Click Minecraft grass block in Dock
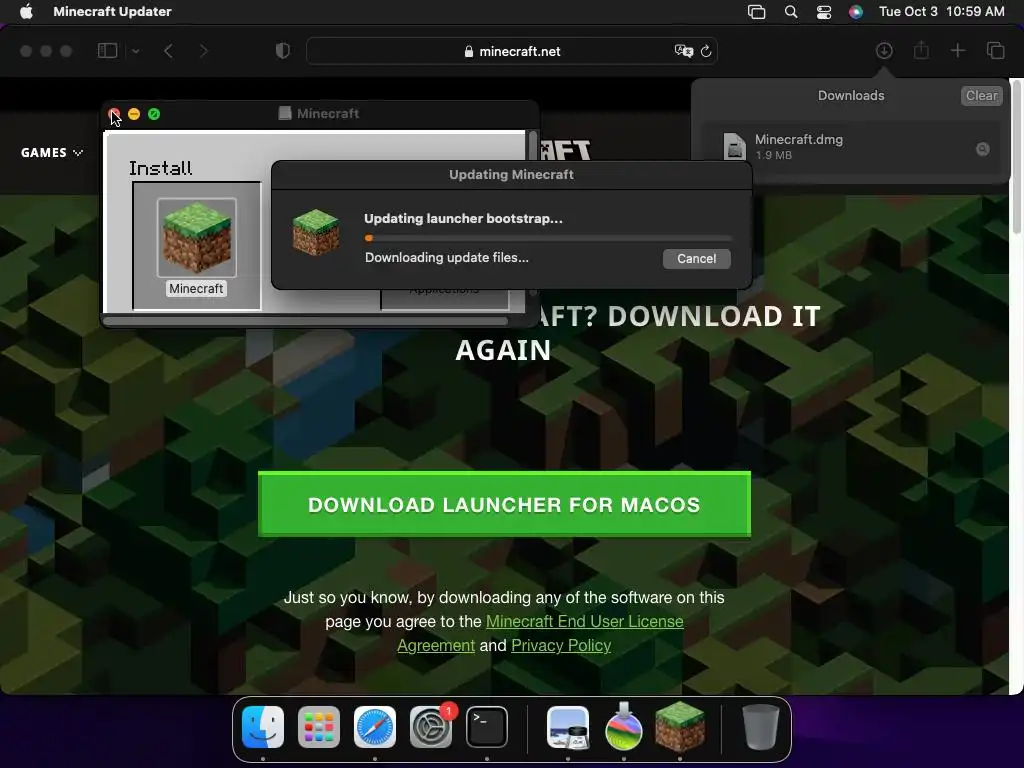 tap(680, 727)
